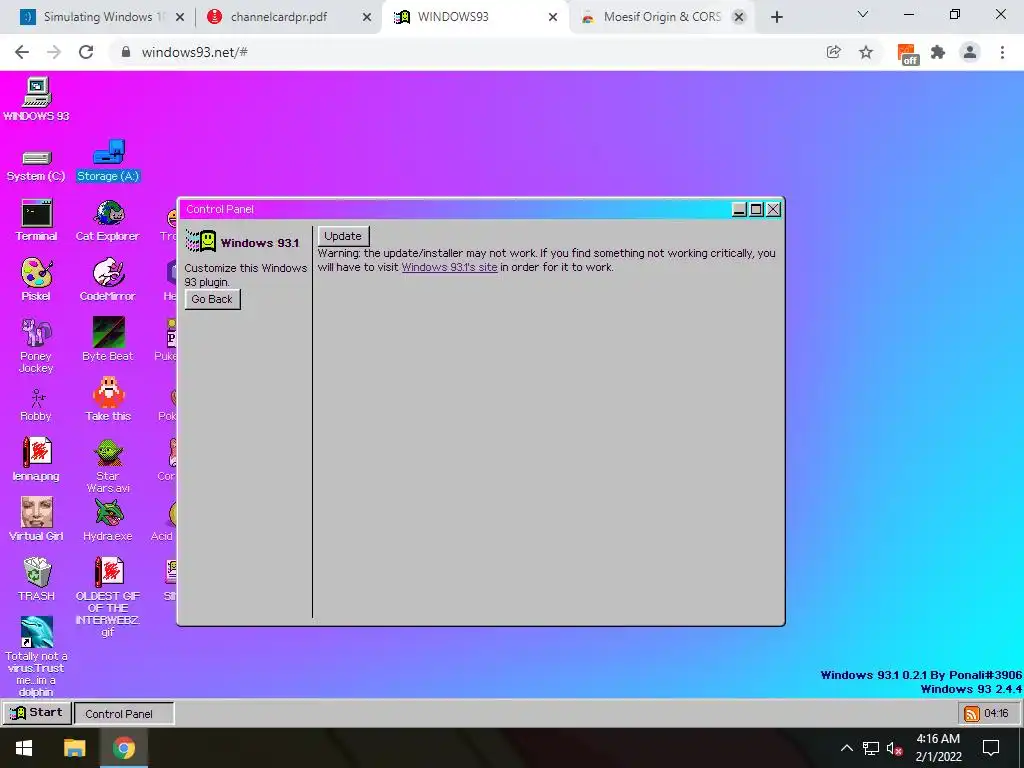Viewport: 1024px width, 768px height.
Task: Select Control Panel in the Windows 93 taskbar
Action: click(x=124, y=714)
